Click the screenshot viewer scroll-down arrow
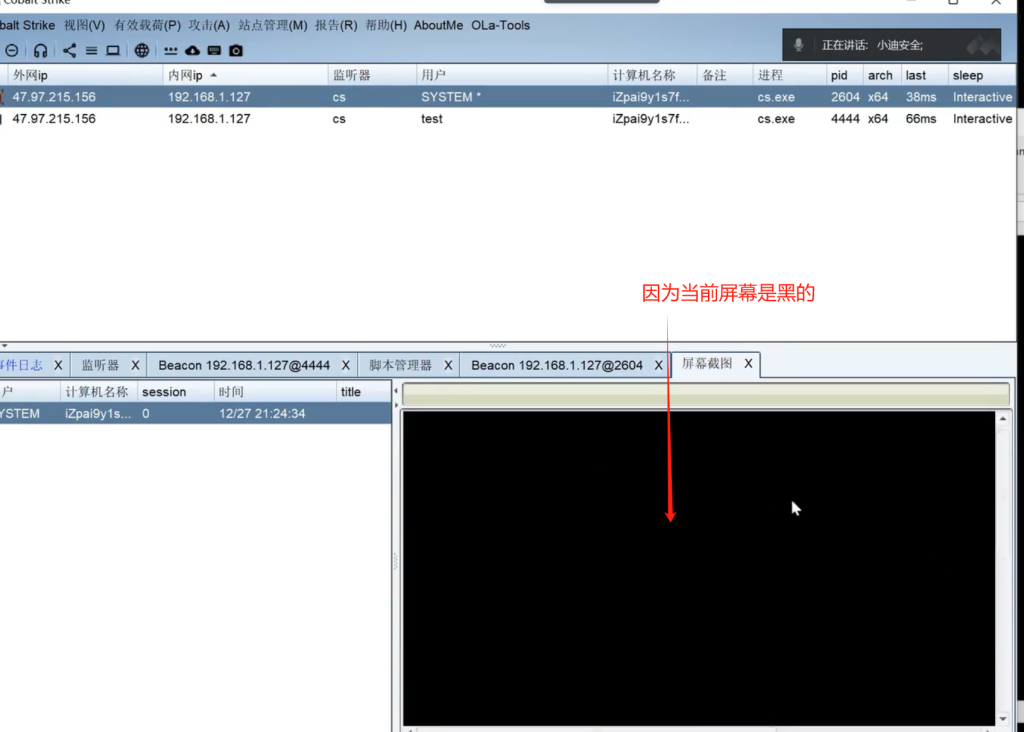 (x=1003, y=718)
